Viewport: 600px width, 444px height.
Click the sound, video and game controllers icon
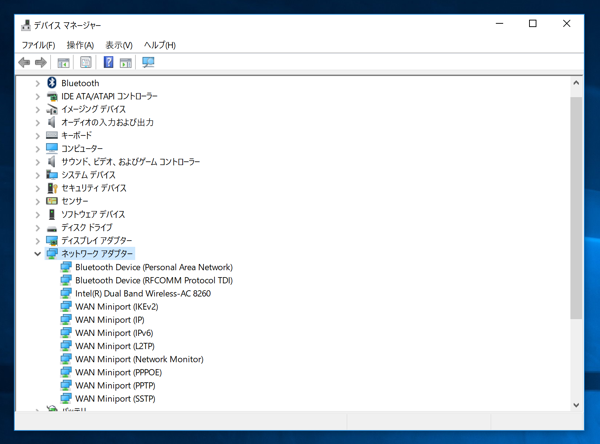[52, 162]
